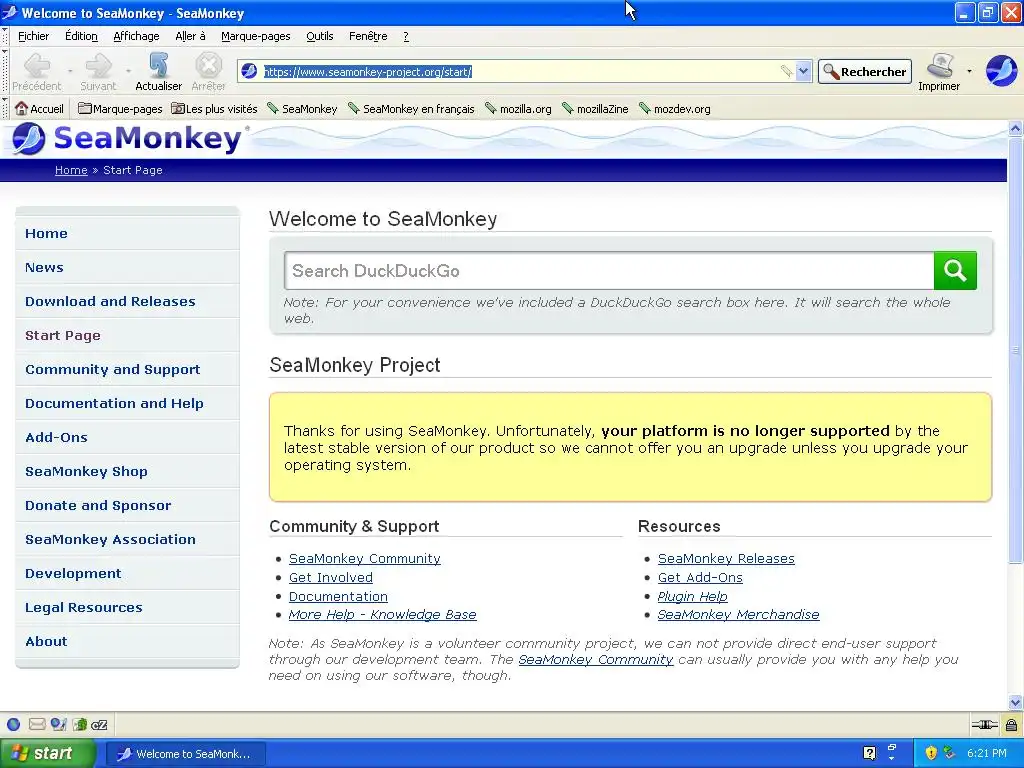
Task: Open the Marque-pages menu
Action: point(255,37)
